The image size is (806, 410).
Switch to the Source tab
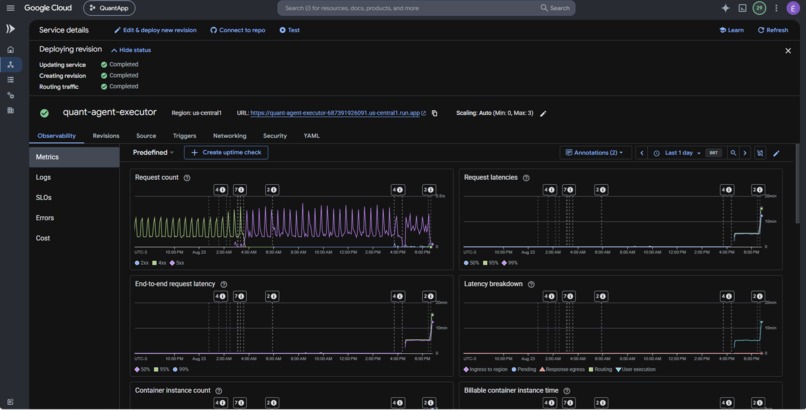click(x=146, y=136)
